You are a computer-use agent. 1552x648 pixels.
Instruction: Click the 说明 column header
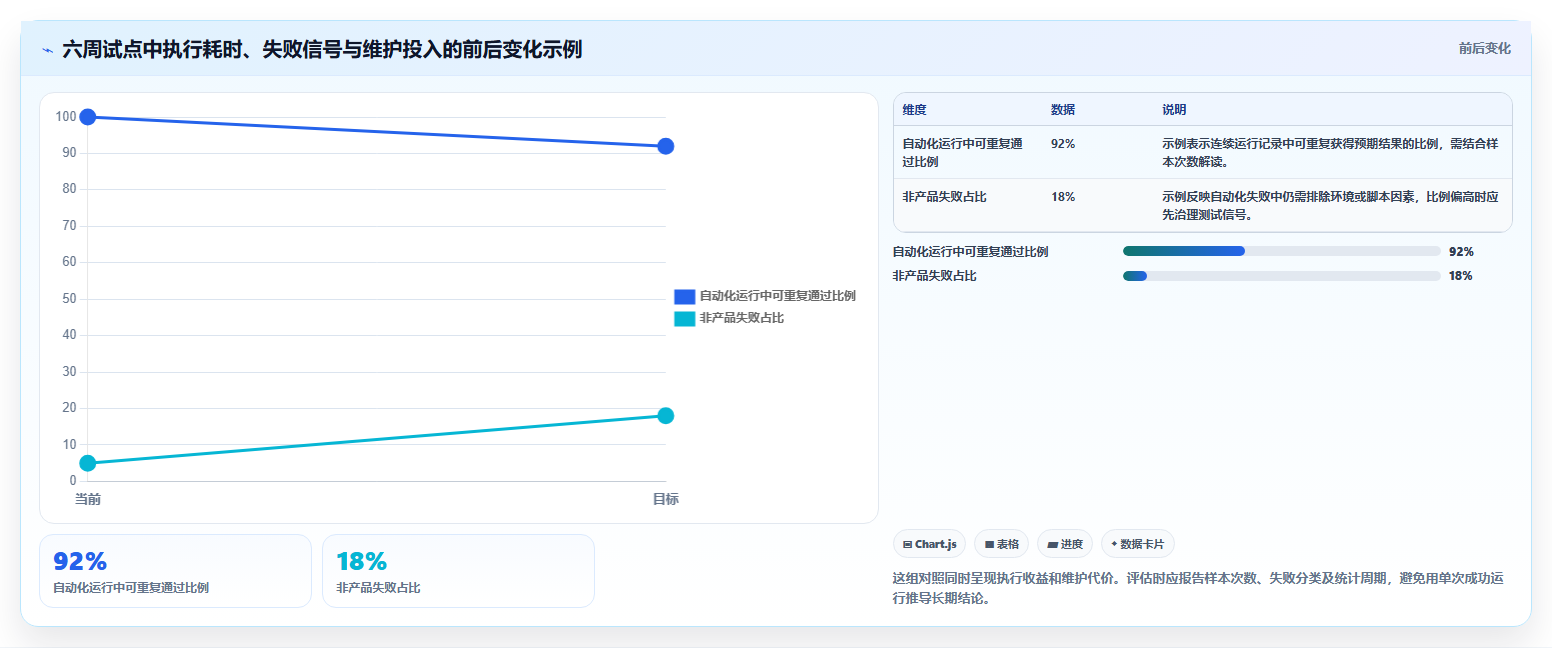1174,110
